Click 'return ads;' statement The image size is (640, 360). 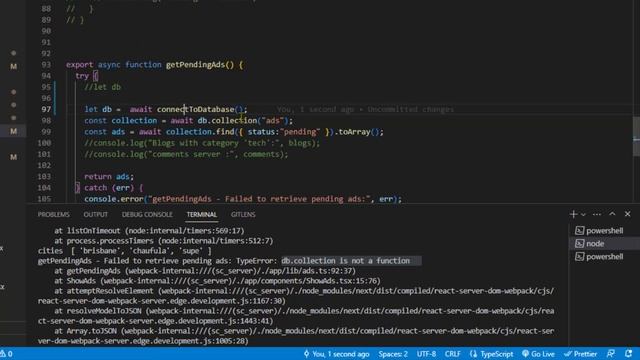coord(109,177)
